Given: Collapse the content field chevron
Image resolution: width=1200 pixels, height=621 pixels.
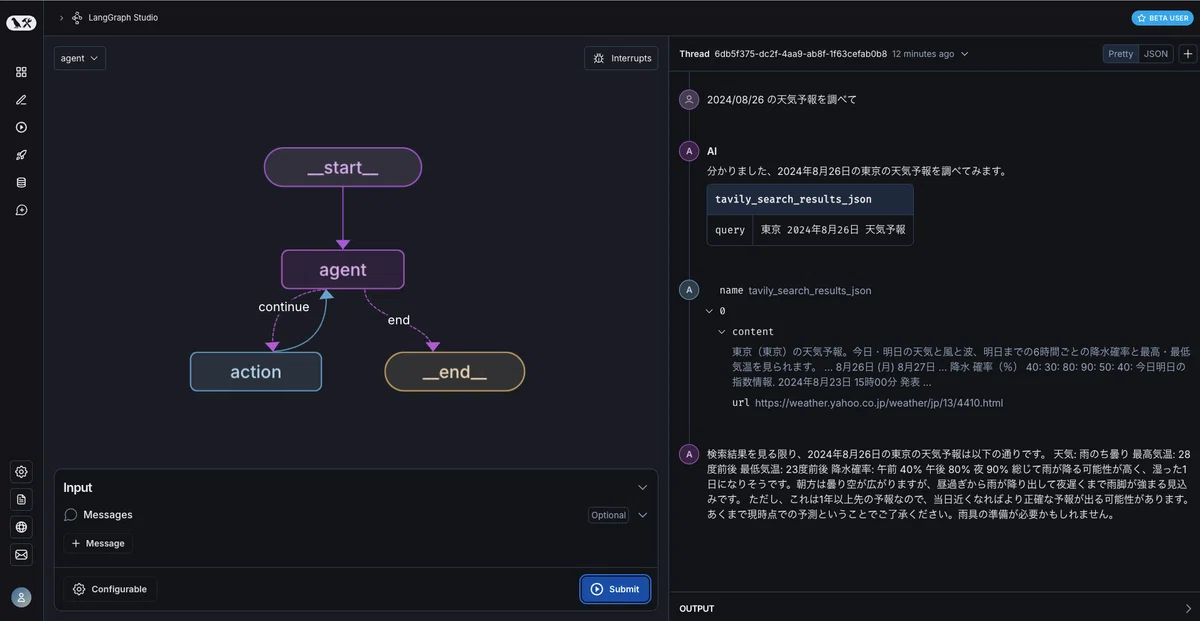Looking at the screenshot, I should click(x=722, y=331).
